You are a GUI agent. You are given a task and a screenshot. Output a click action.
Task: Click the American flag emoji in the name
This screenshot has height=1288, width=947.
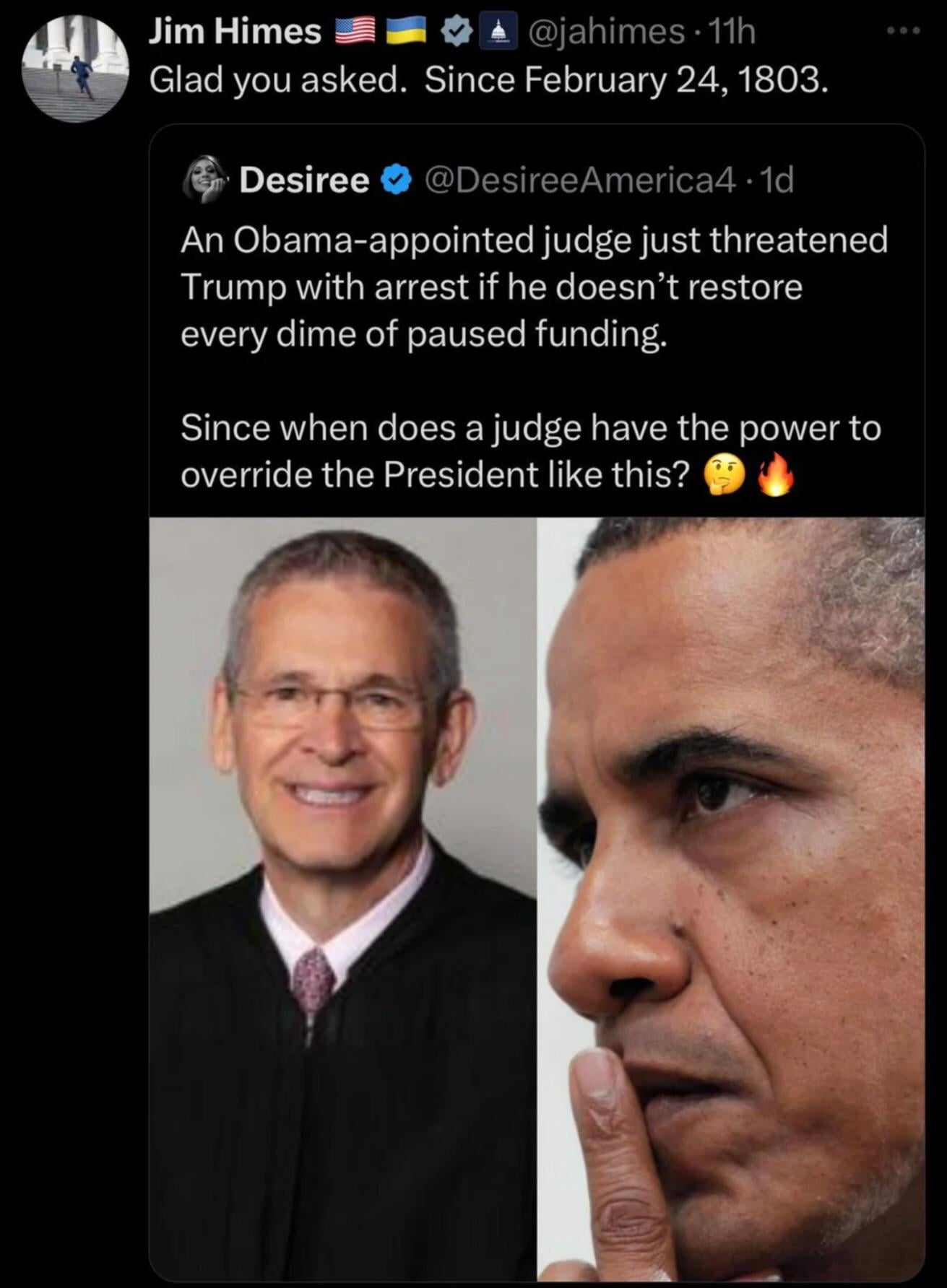[x=355, y=32]
